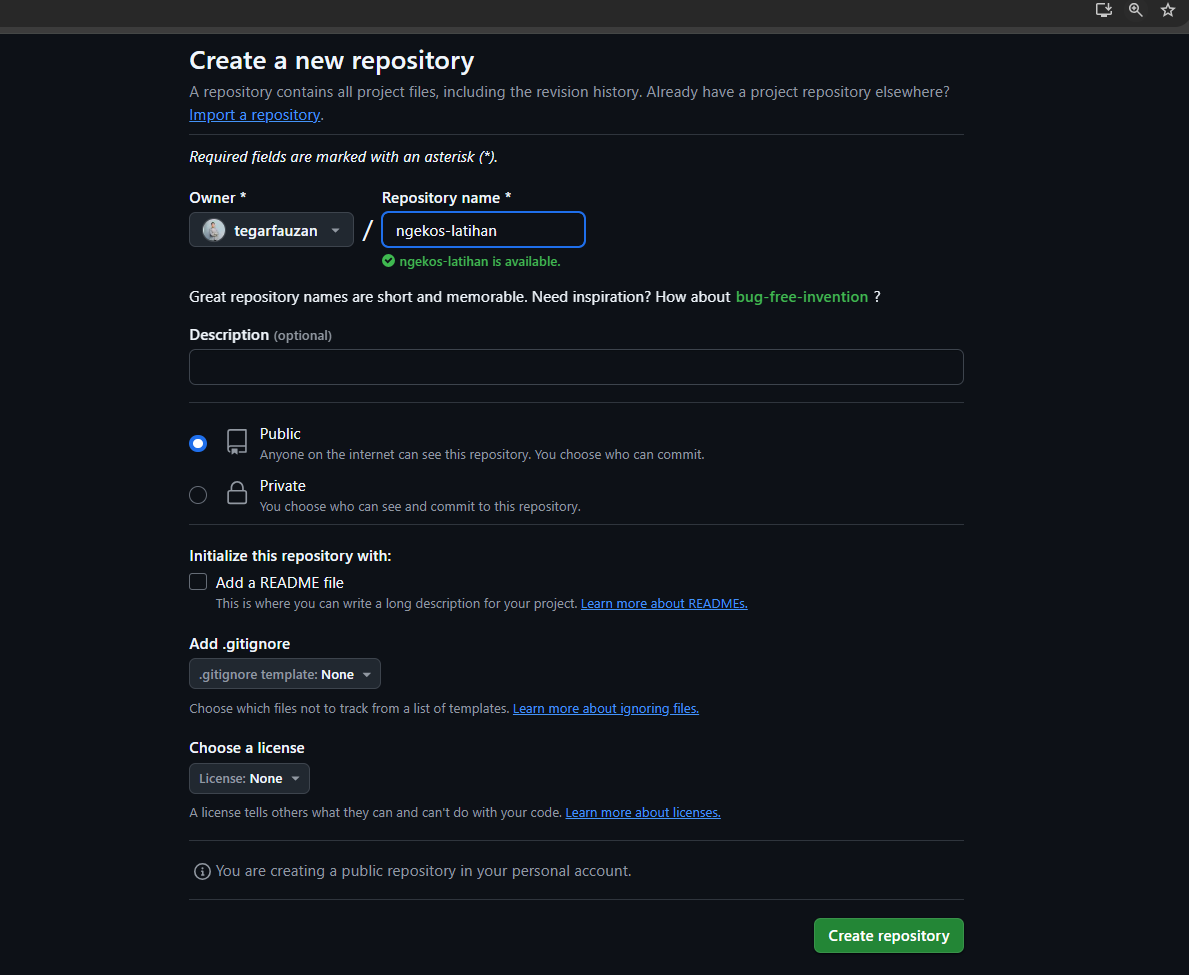Open Learn more about ignoring files link
This screenshot has height=975, width=1189.
point(606,708)
